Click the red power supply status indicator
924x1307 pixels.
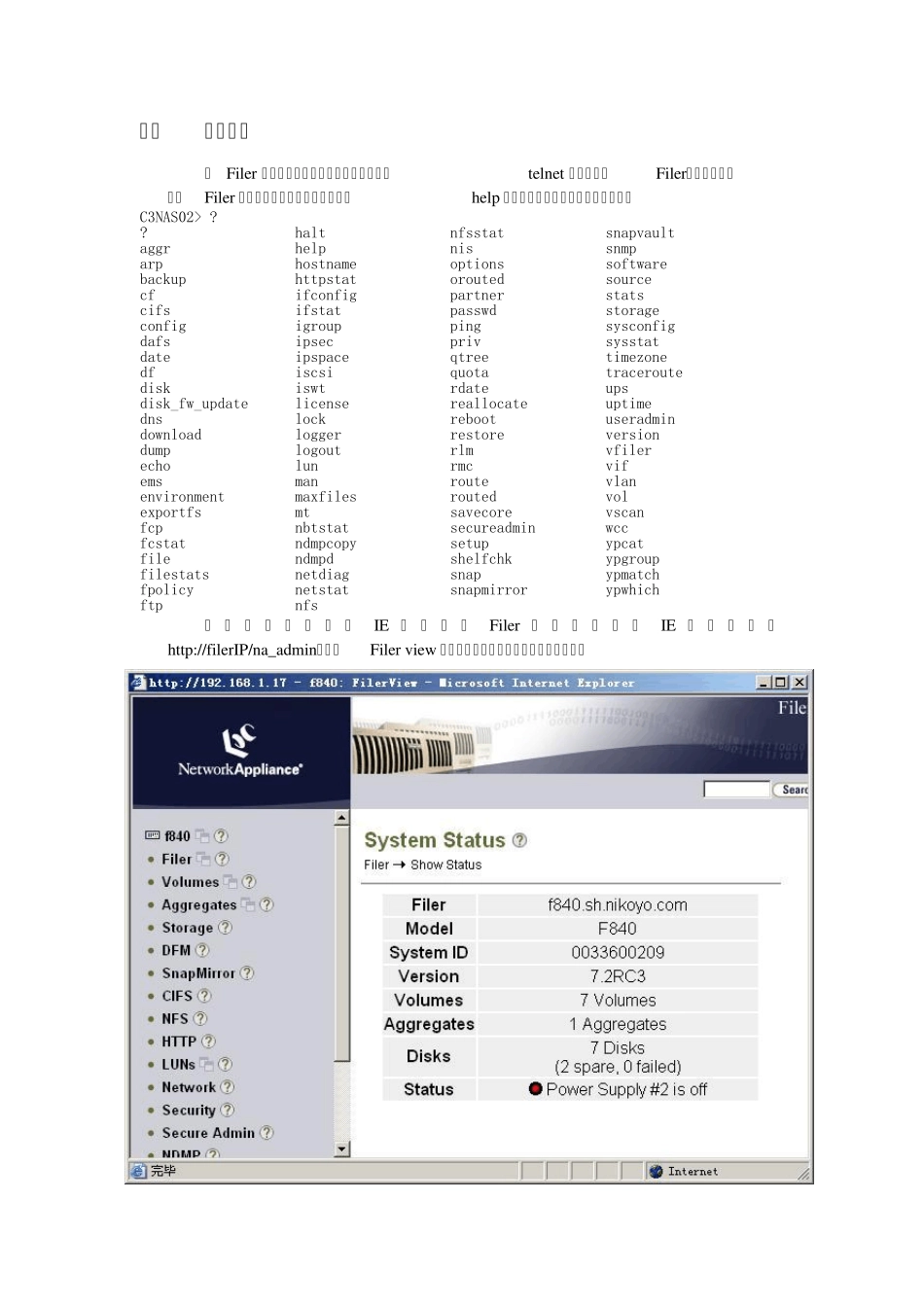(535, 1089)
